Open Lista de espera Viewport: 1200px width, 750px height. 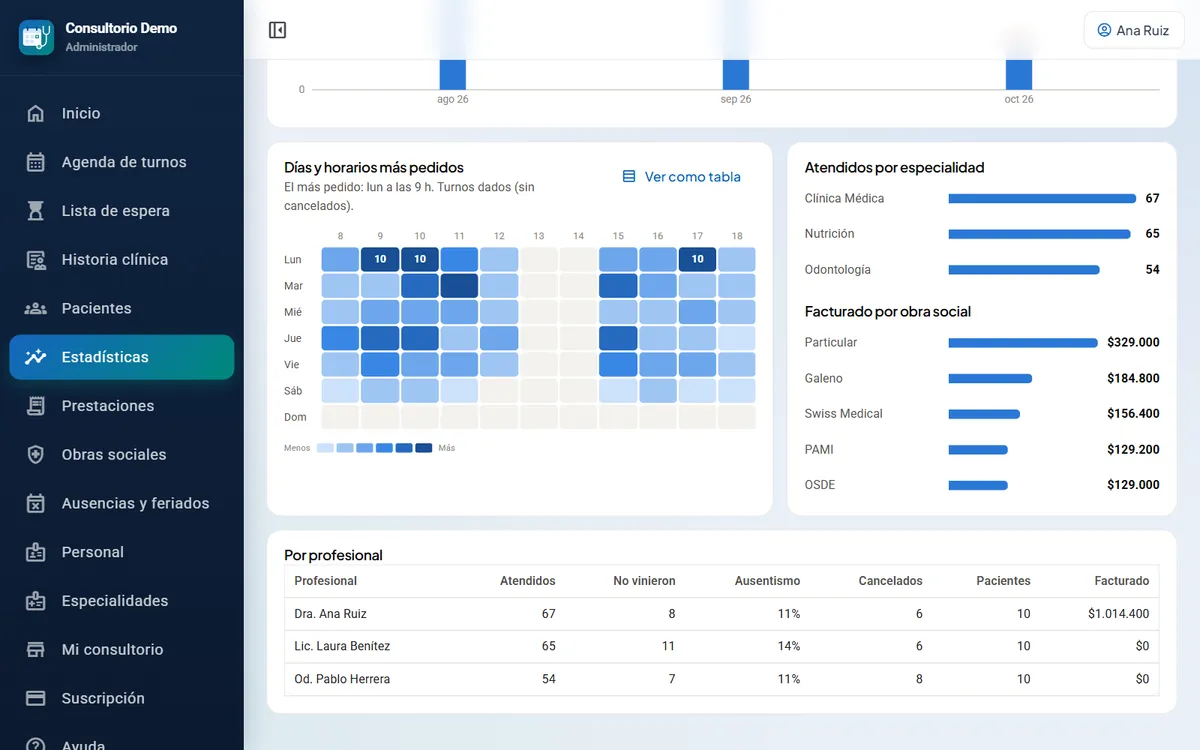point(122,211)
